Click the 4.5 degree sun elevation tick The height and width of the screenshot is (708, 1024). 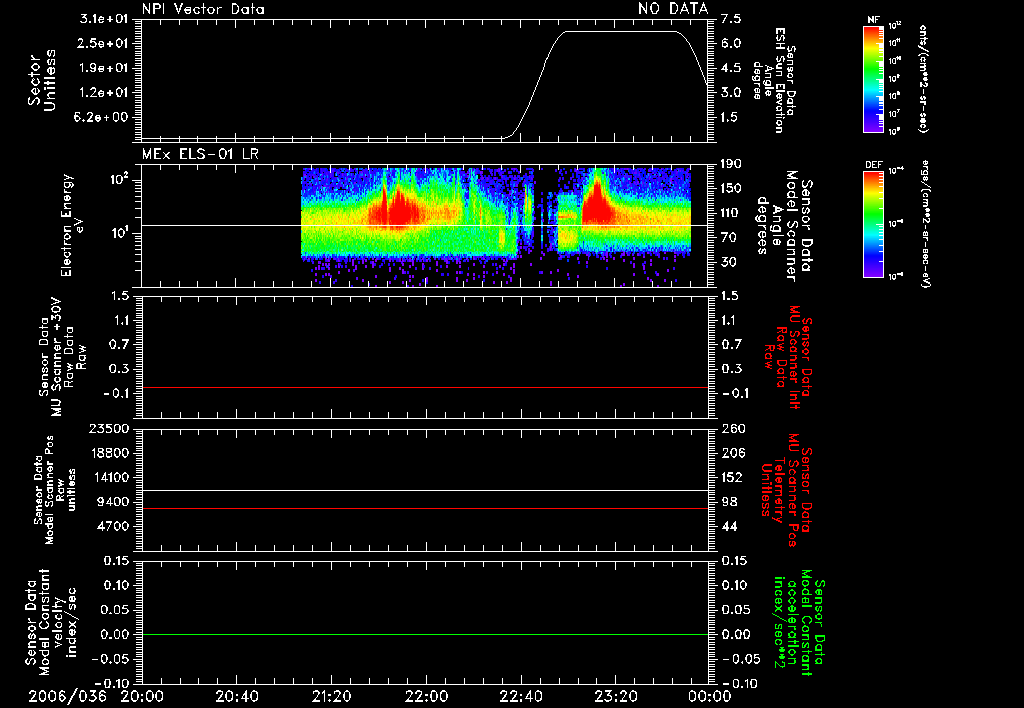click(731, 68)
